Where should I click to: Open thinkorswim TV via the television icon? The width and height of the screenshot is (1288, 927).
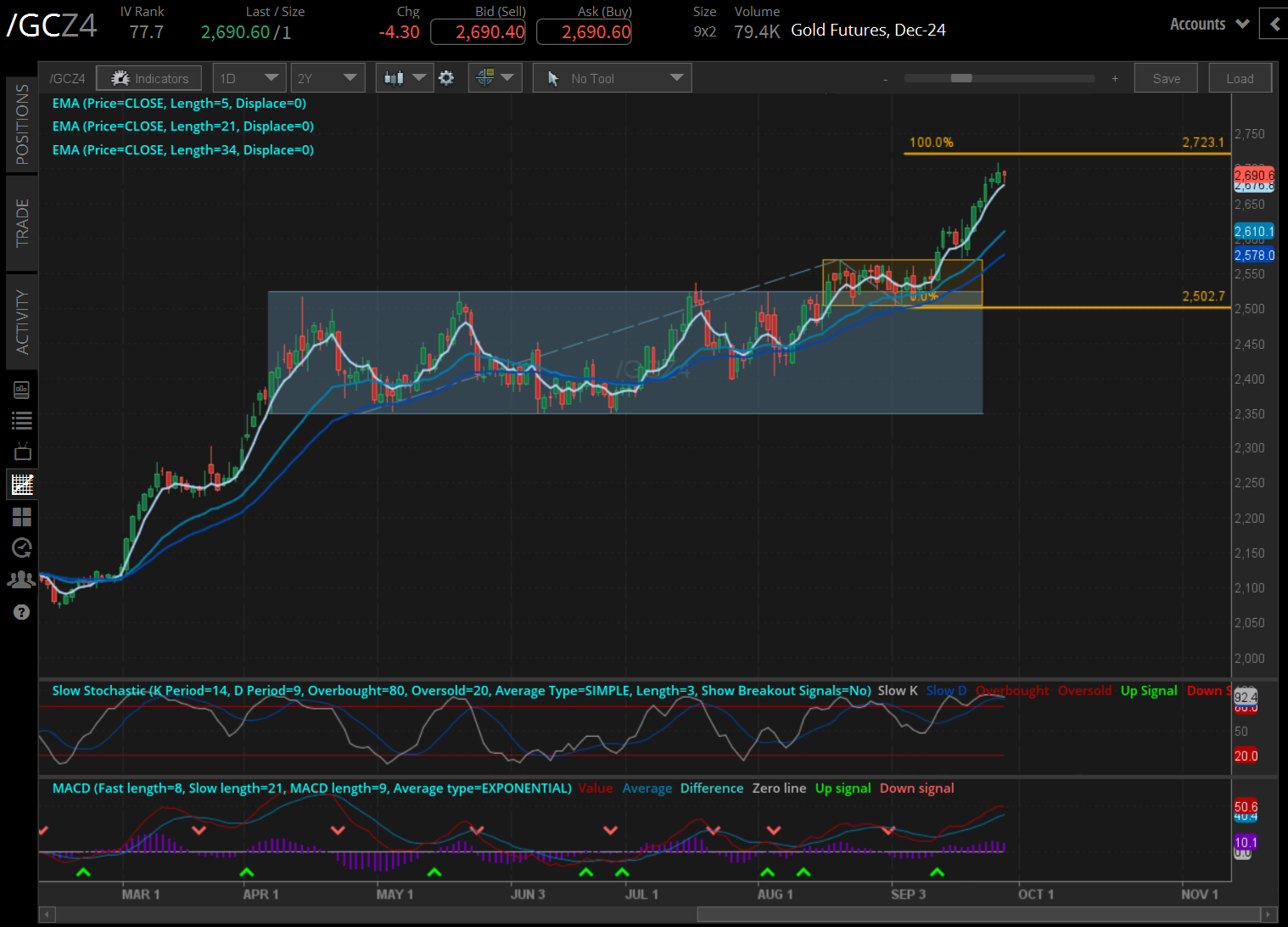click(x=22, y=451)
